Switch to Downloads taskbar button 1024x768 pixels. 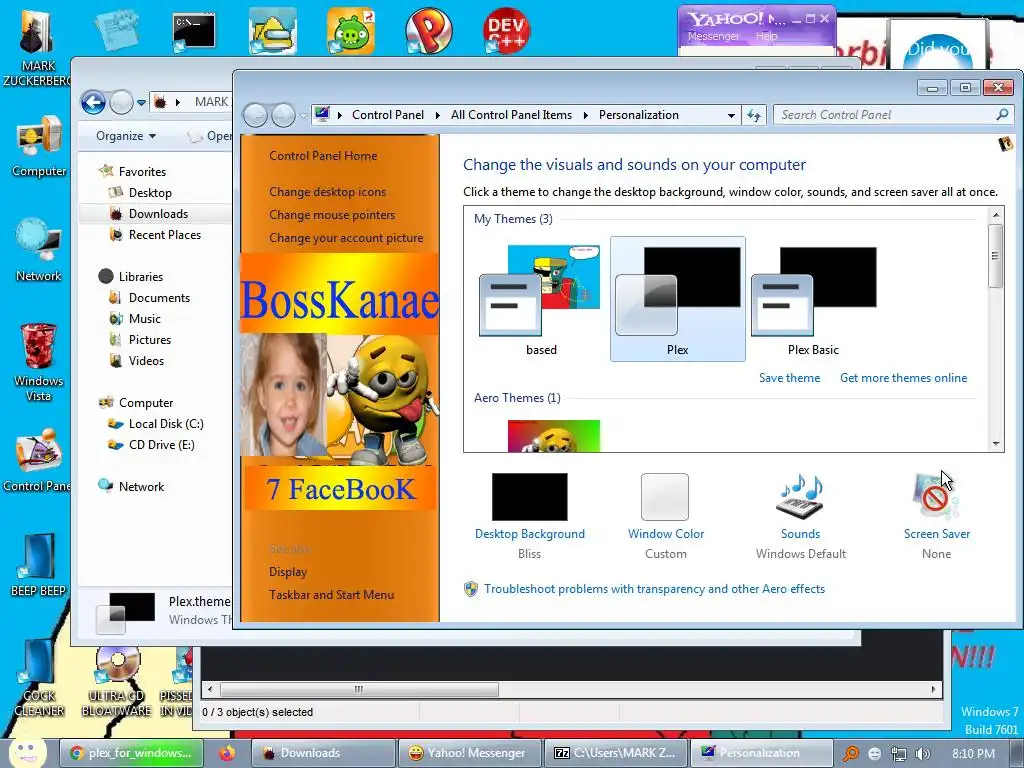click(x=323, y=753)
